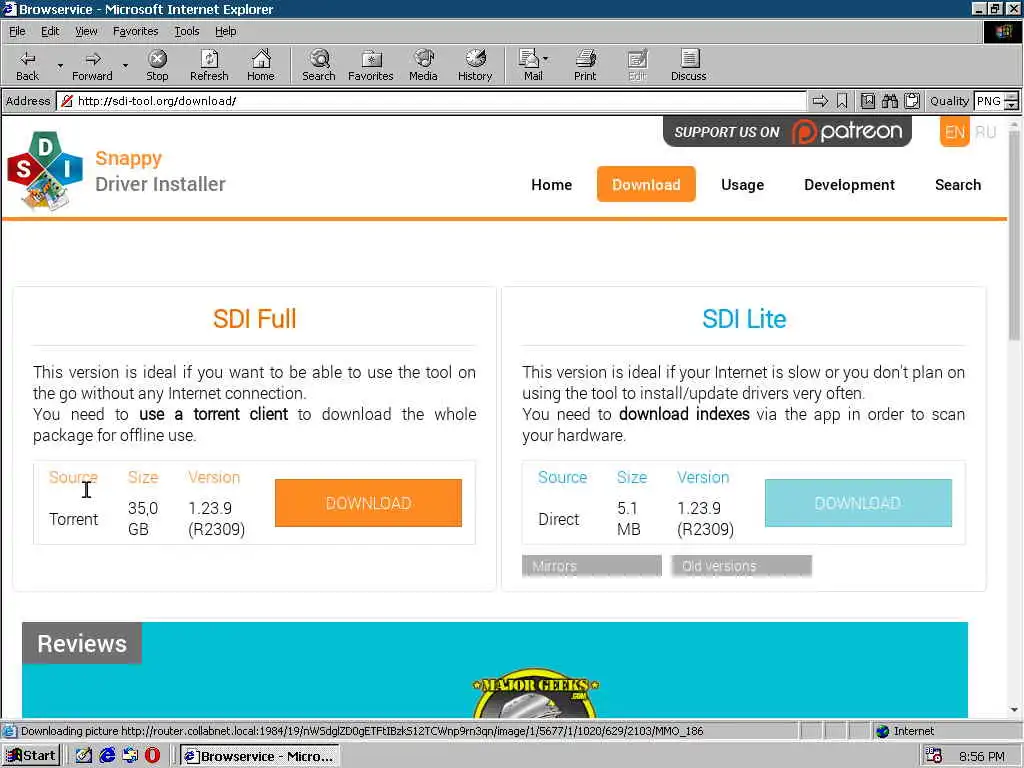Viewport: 1024px width, 768px height.
Task: Click the picture-with-bookmark icon beside Quality
Action: tap(867, 101)
